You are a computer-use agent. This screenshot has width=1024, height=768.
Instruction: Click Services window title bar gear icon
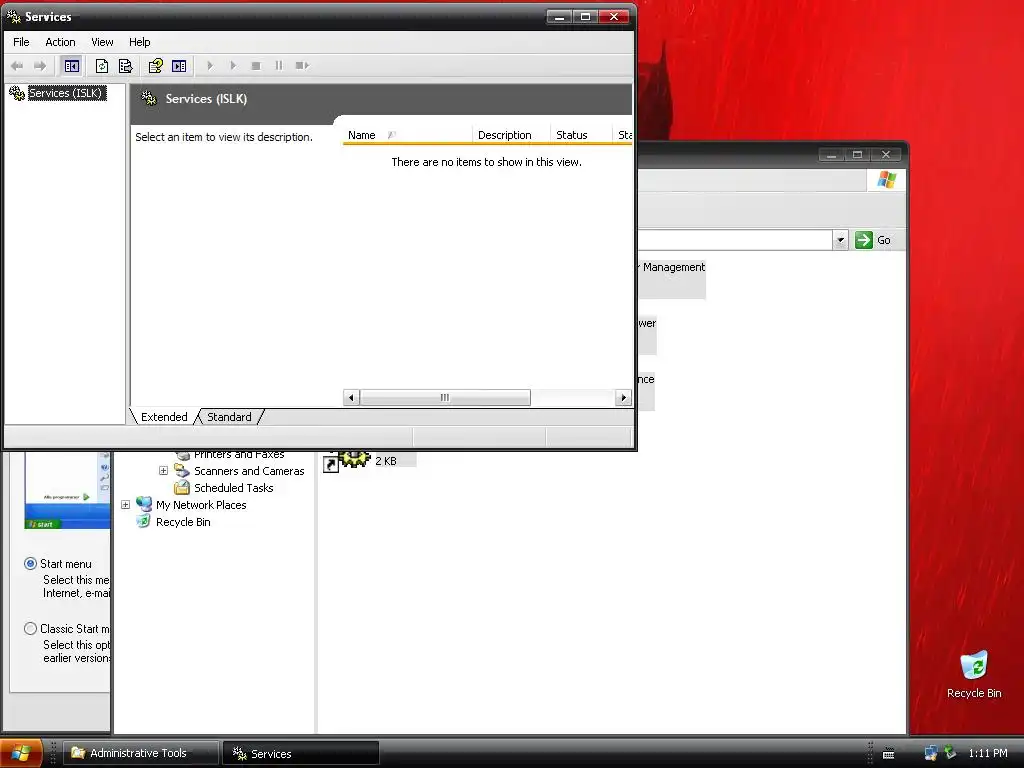click(13, 16)
